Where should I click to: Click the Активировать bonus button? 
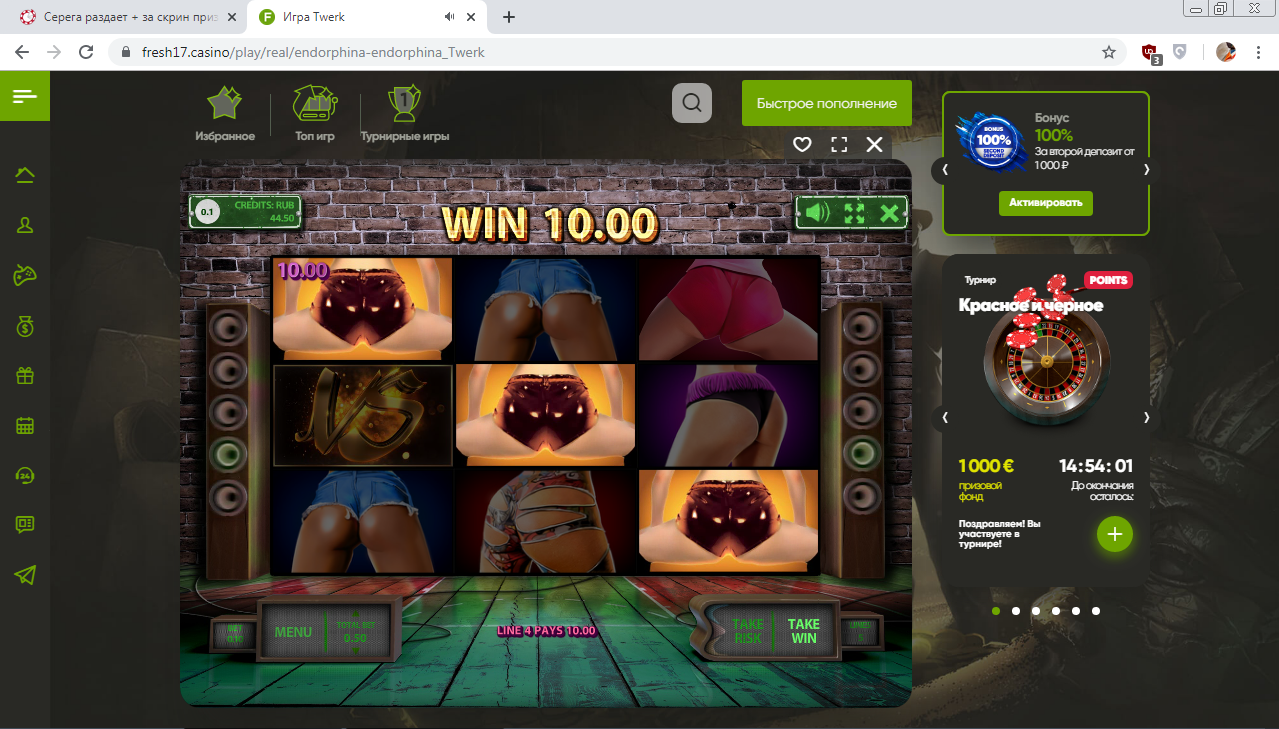pos(1046,203)
